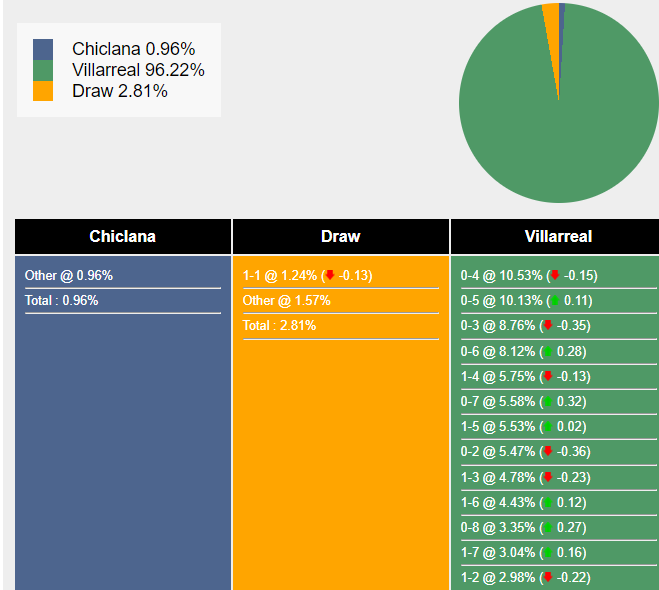Image resolution: width=659 pixels, height=590 pixels.
Task: Click the red down arrow on 1-2 row
Action: [x=547, y=577]
